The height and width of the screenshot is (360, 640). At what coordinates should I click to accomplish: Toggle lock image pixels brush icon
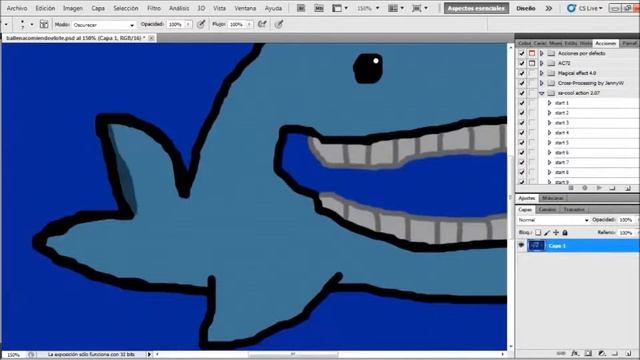[x=547, y=233]
